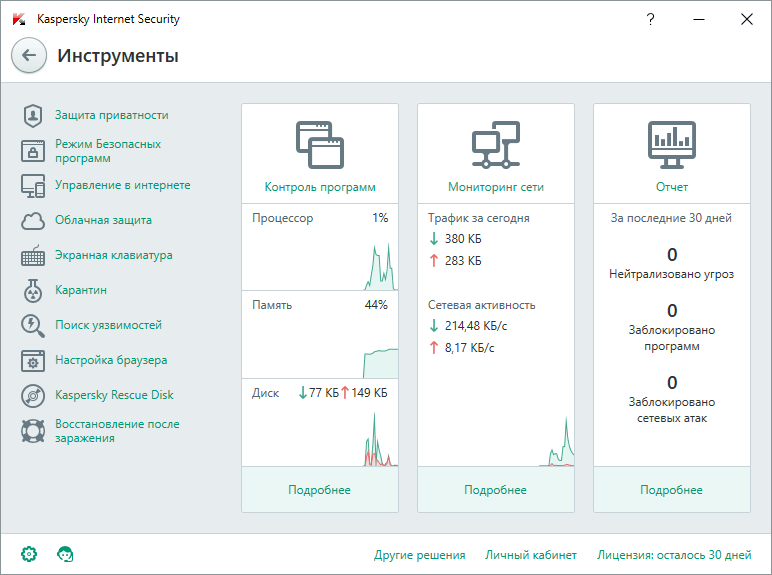Click the 8,17 КБ/с upload speed
This screenshot has width=772, height=575.
coord(470,348)
